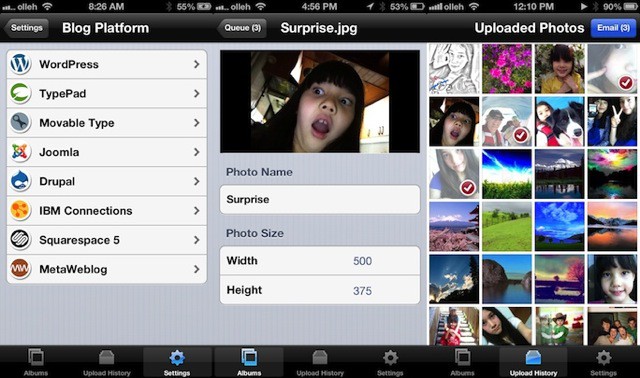Image resolution: width=640 pixels, height=378 pixels.
Task: Select the blue clouds over lake thumbnail
Action: coord(560,227)
